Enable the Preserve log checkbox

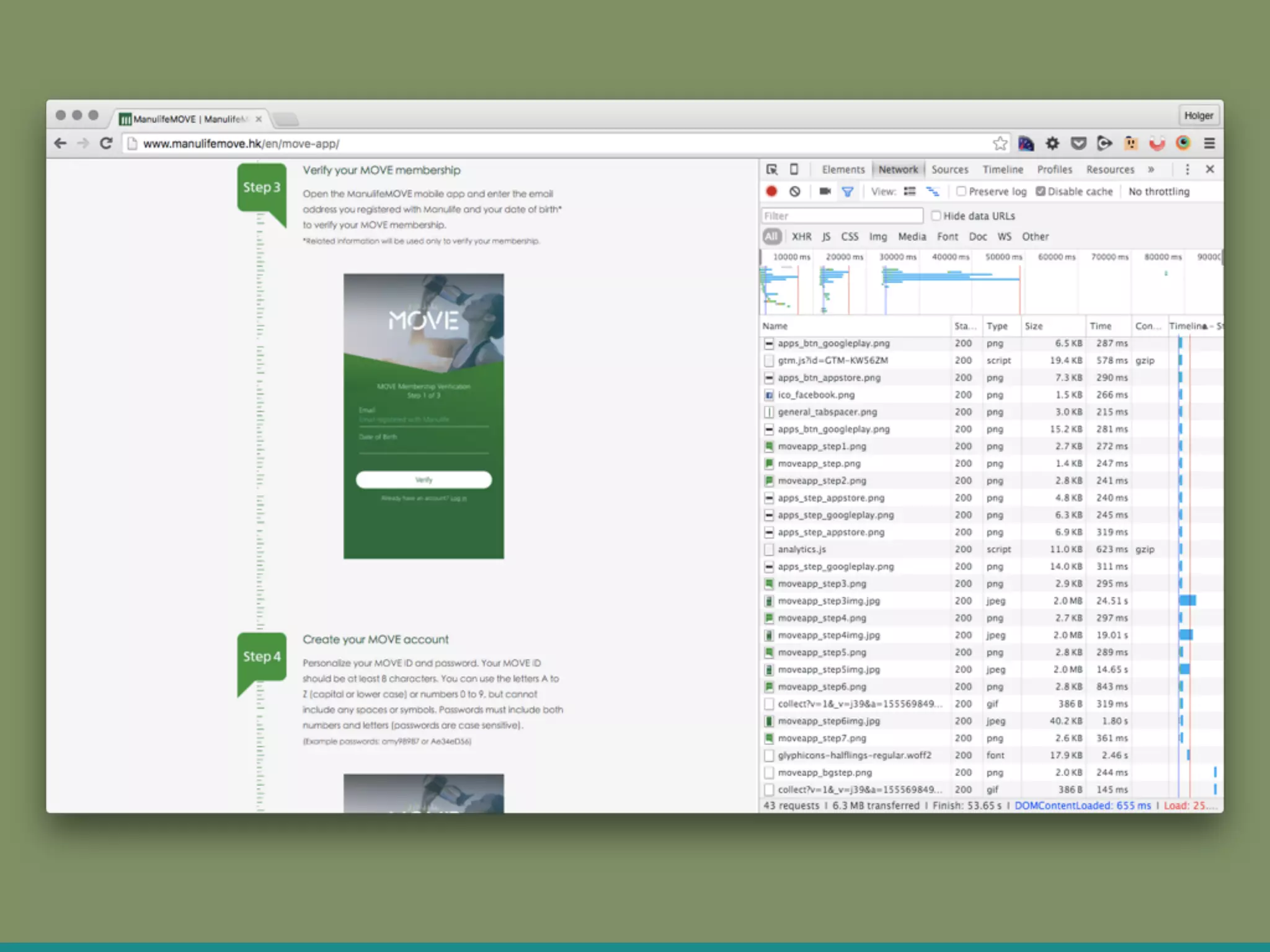tap(961, 192)
